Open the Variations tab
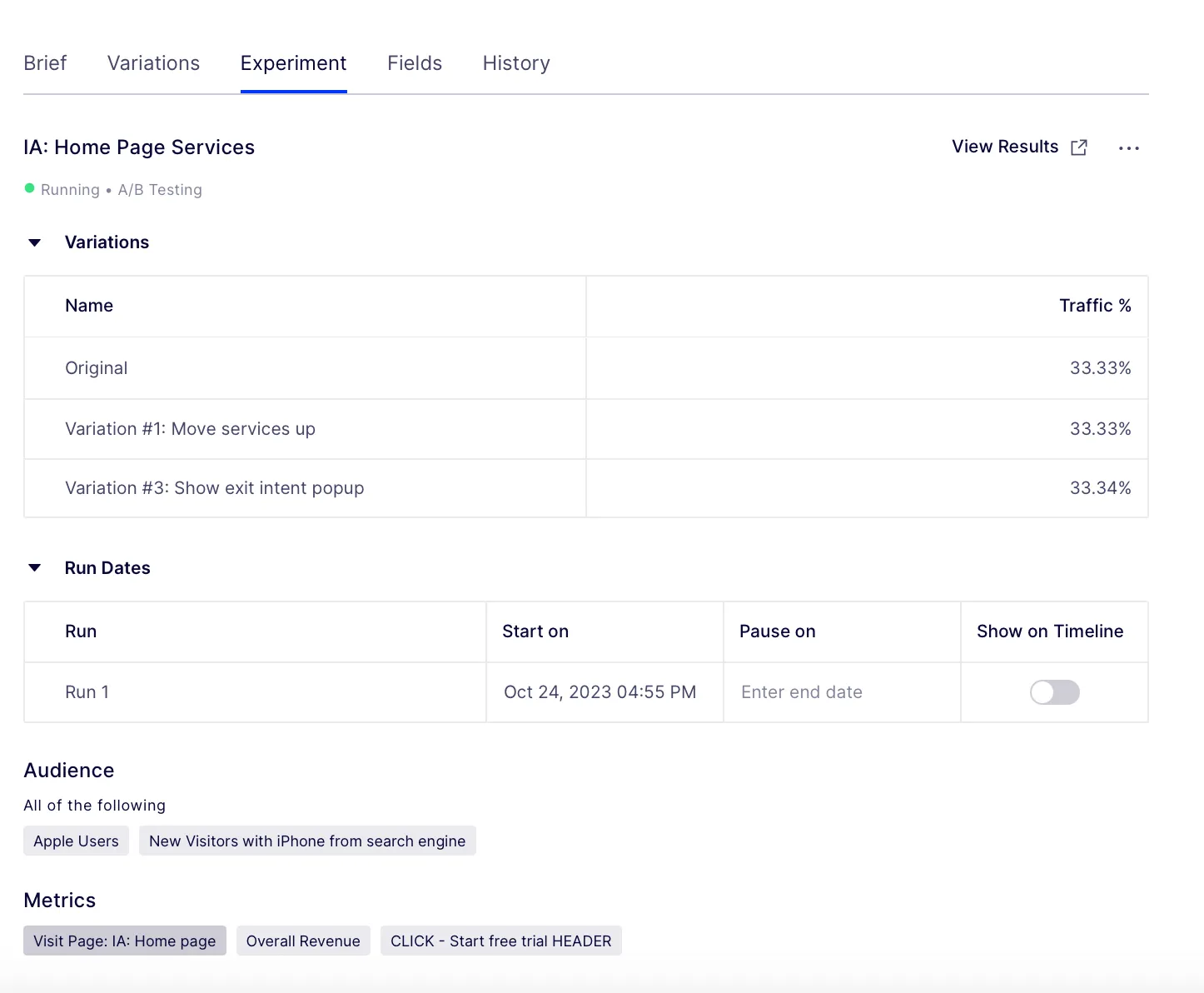 pos(154,63)
